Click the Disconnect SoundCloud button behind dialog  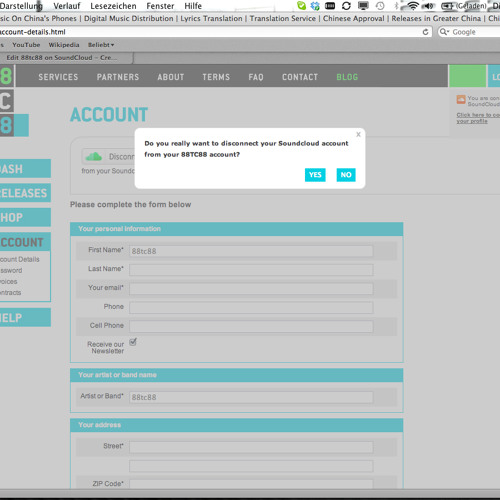pos(109,156)
